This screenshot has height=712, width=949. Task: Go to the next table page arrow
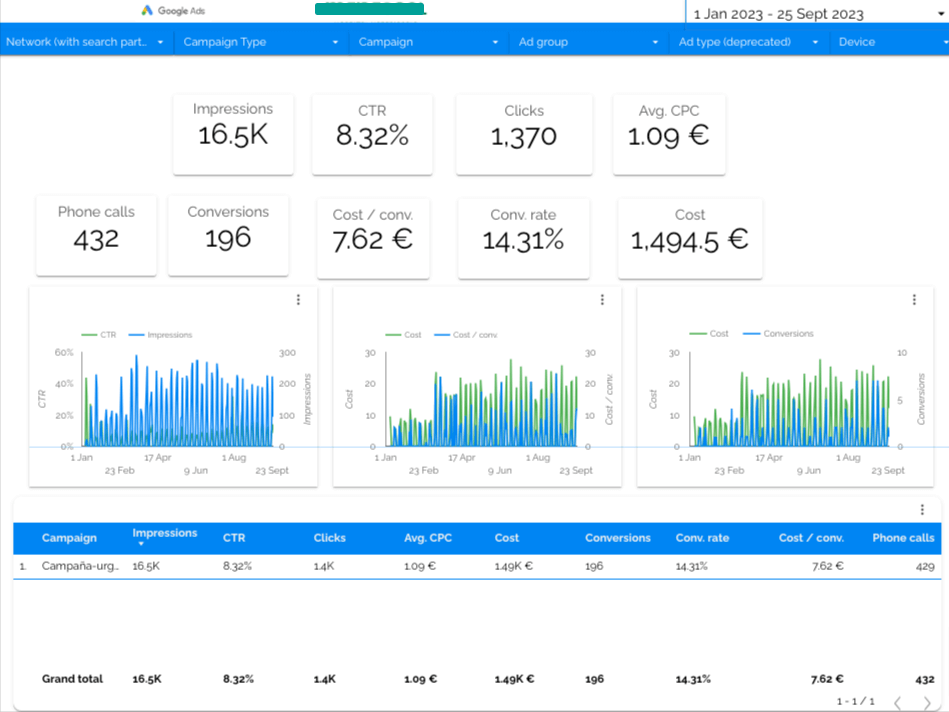point(927,702)
